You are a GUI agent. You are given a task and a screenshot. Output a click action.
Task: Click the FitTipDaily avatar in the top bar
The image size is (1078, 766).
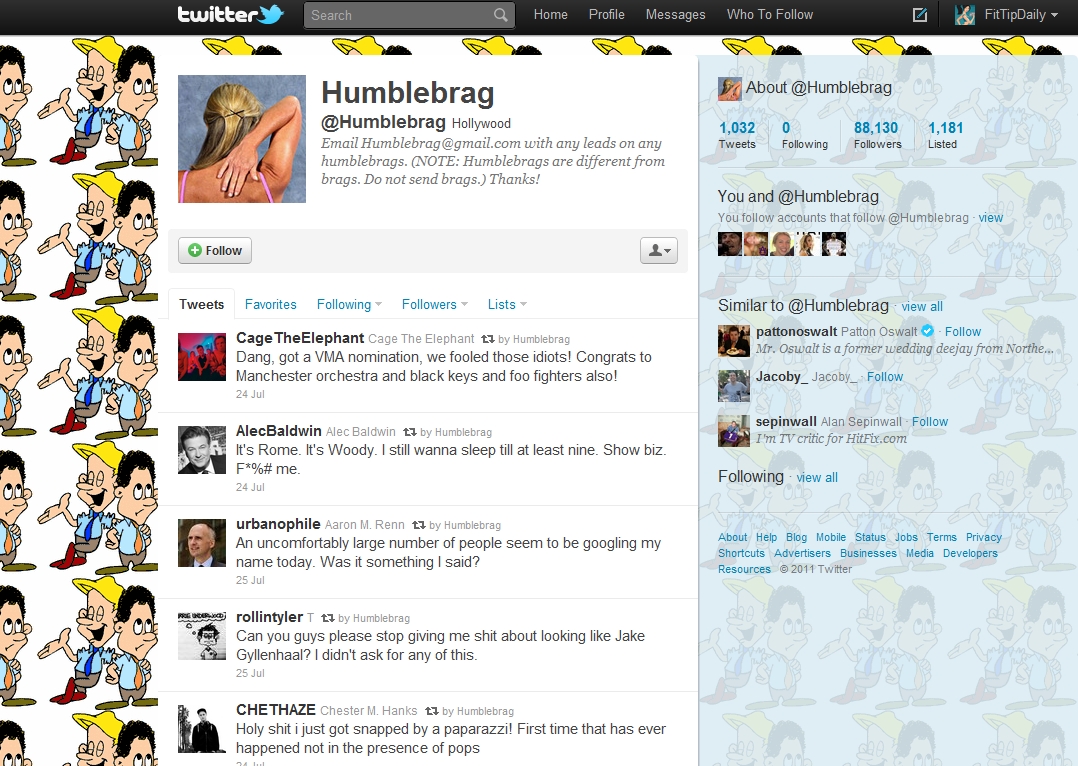pyautogui.click(x=965, y=14)
